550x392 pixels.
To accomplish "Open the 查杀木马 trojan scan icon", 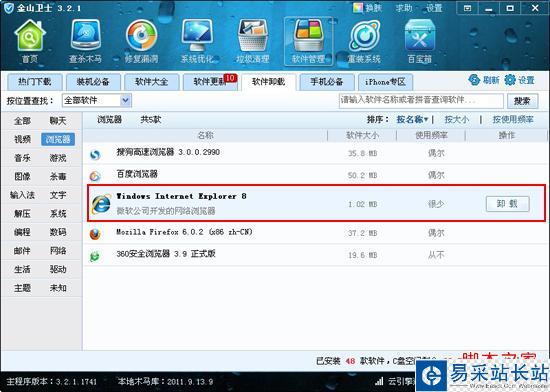I will [86, 41].
